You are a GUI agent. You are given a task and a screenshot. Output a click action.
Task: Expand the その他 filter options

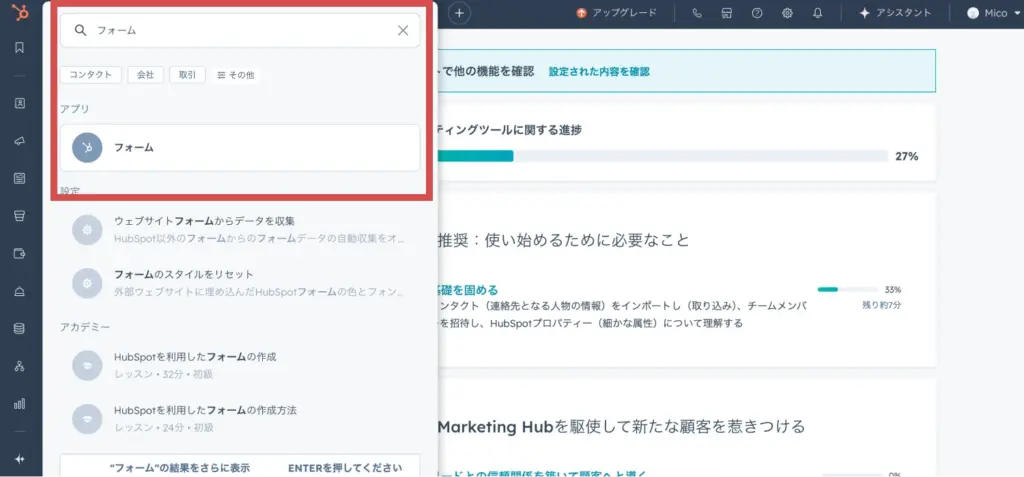(x=236, y=75)
